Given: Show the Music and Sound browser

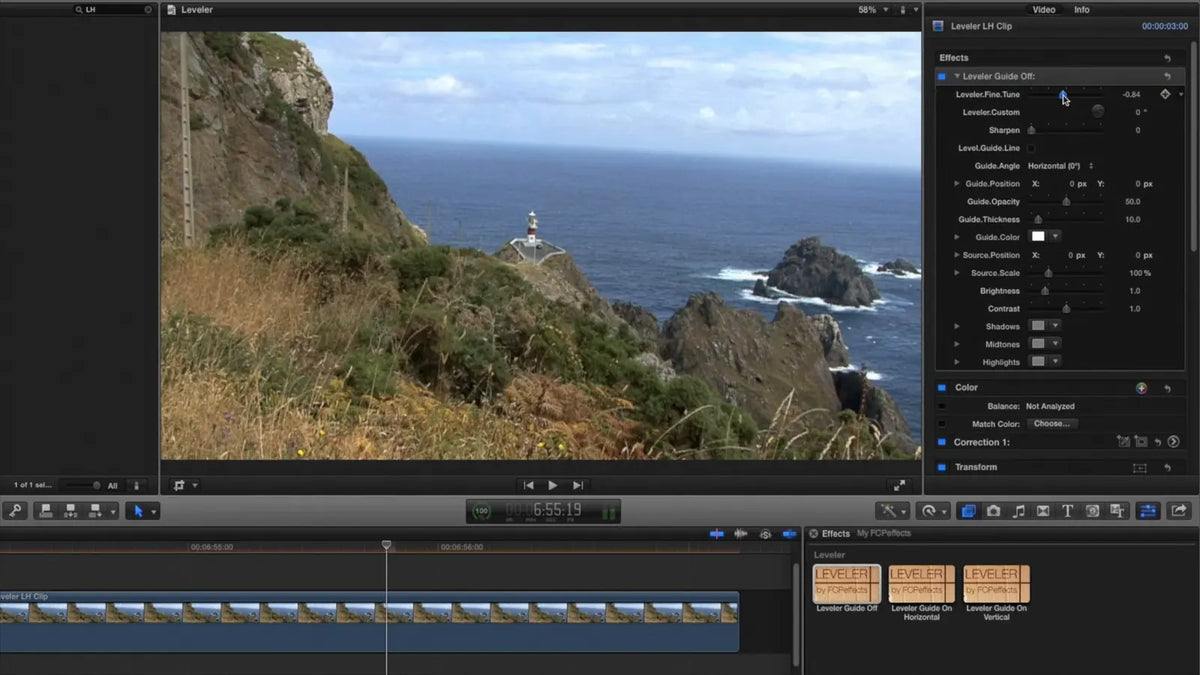Looking at the screenshot, I should 1018,511.
